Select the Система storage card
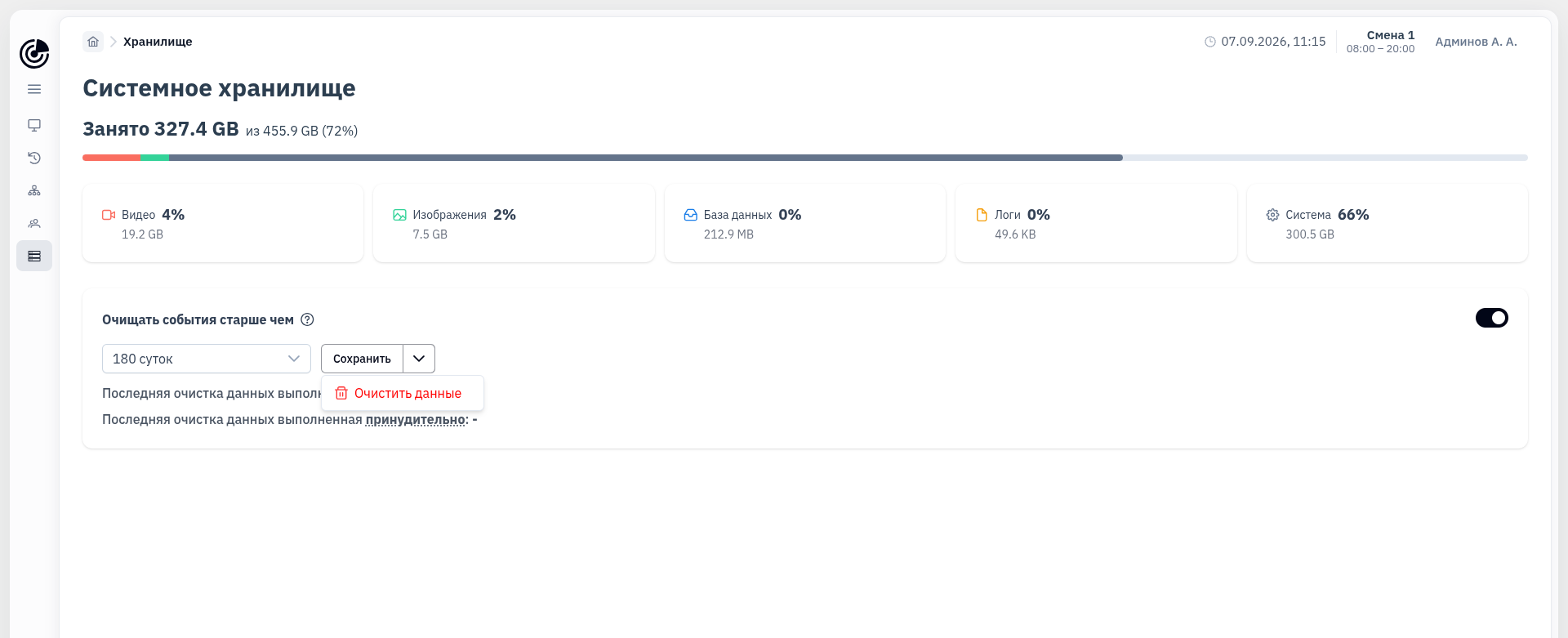The height and width of the screenshot is (638, 1568). point(1388,223)
